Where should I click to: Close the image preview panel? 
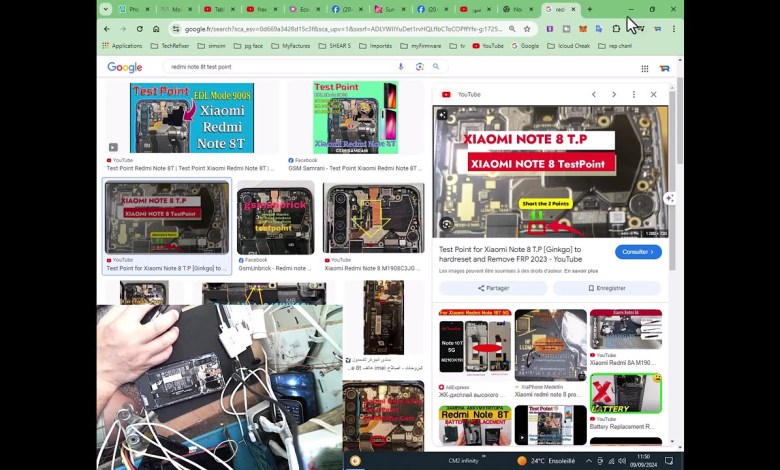pos(653,94)
